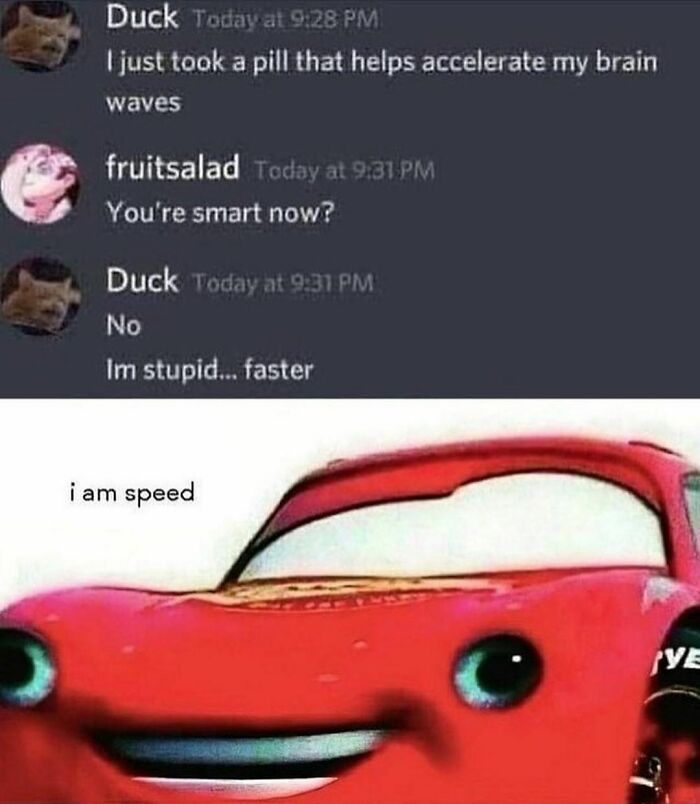
Task: Click the 'No' message text
Action: [123, 325]
